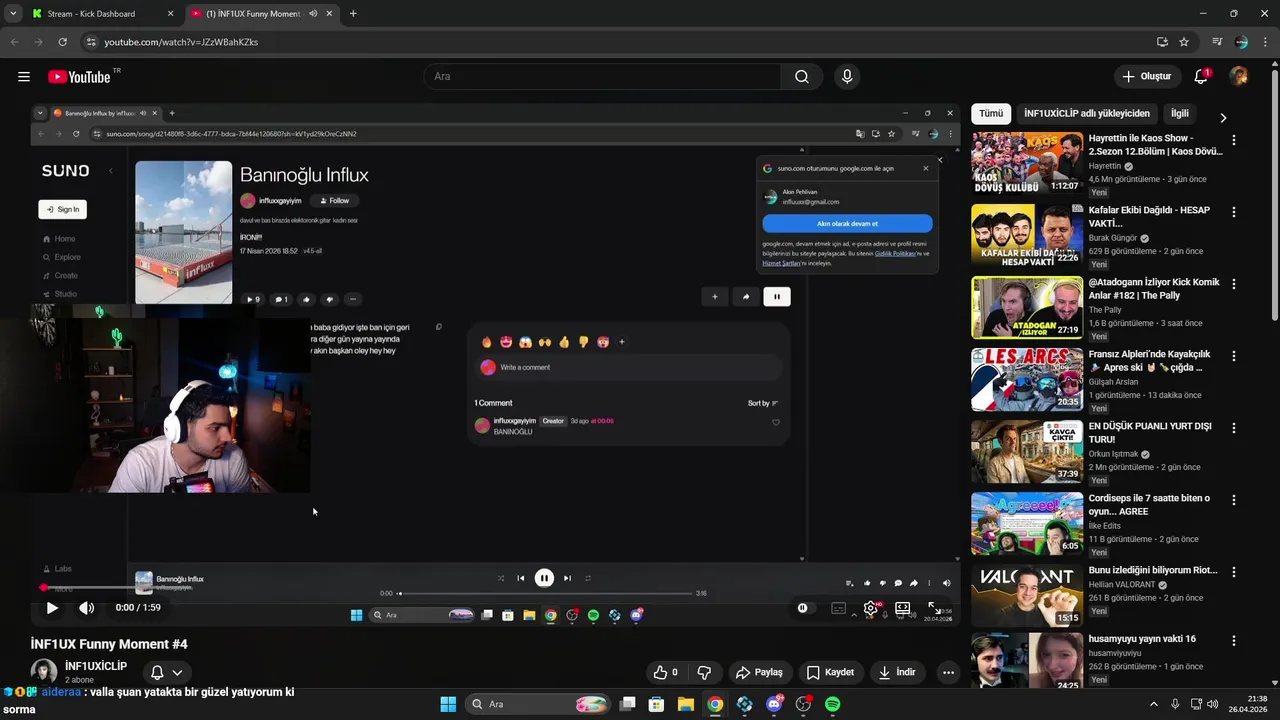Screen dimensions: 1280x720
Task: Open Spotify from taskbar
Action: pos(833,704)
